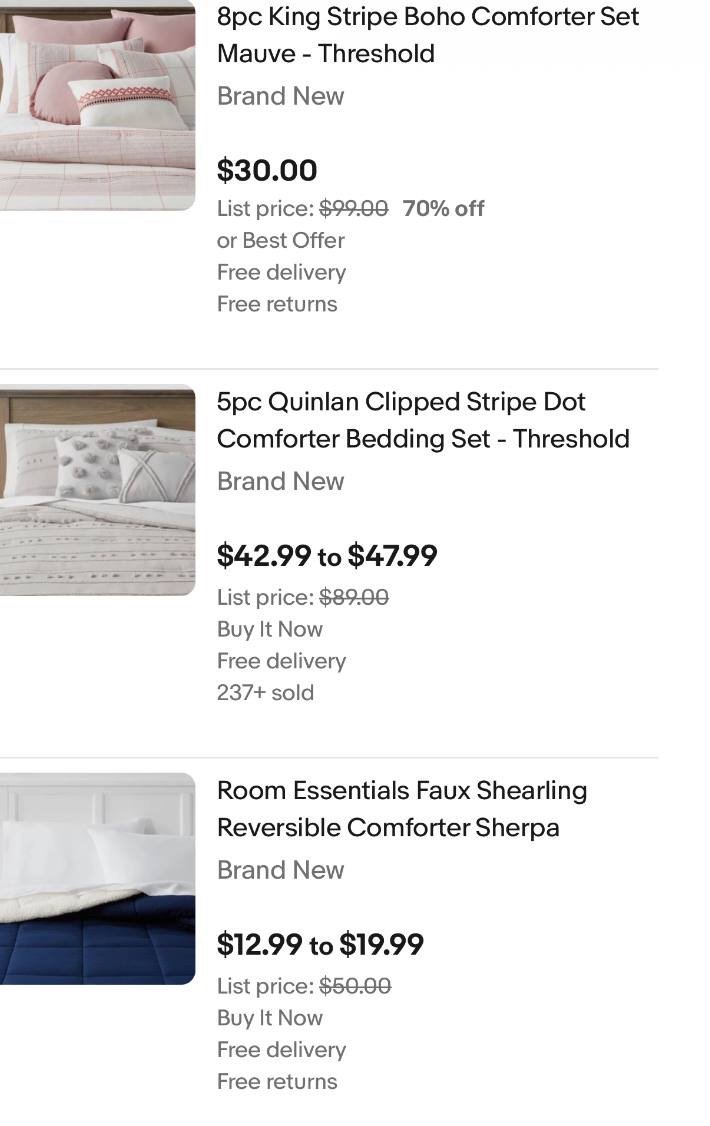Select the $30.00 price of Boho set
This screenshot has width=710, height=1126.
(x=267, y=170)
